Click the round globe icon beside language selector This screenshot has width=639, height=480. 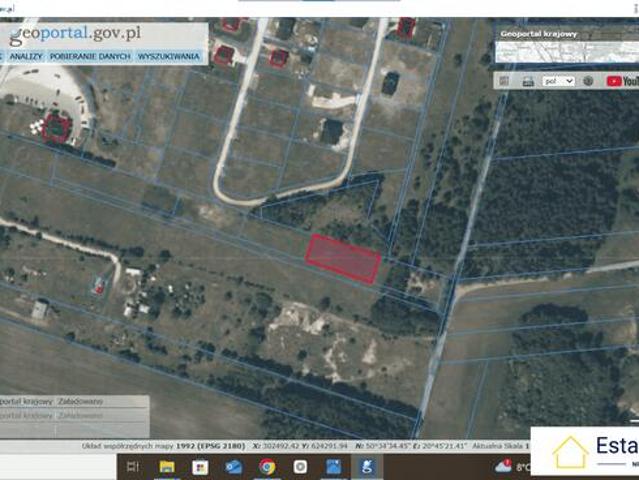[x=588, y=81]
